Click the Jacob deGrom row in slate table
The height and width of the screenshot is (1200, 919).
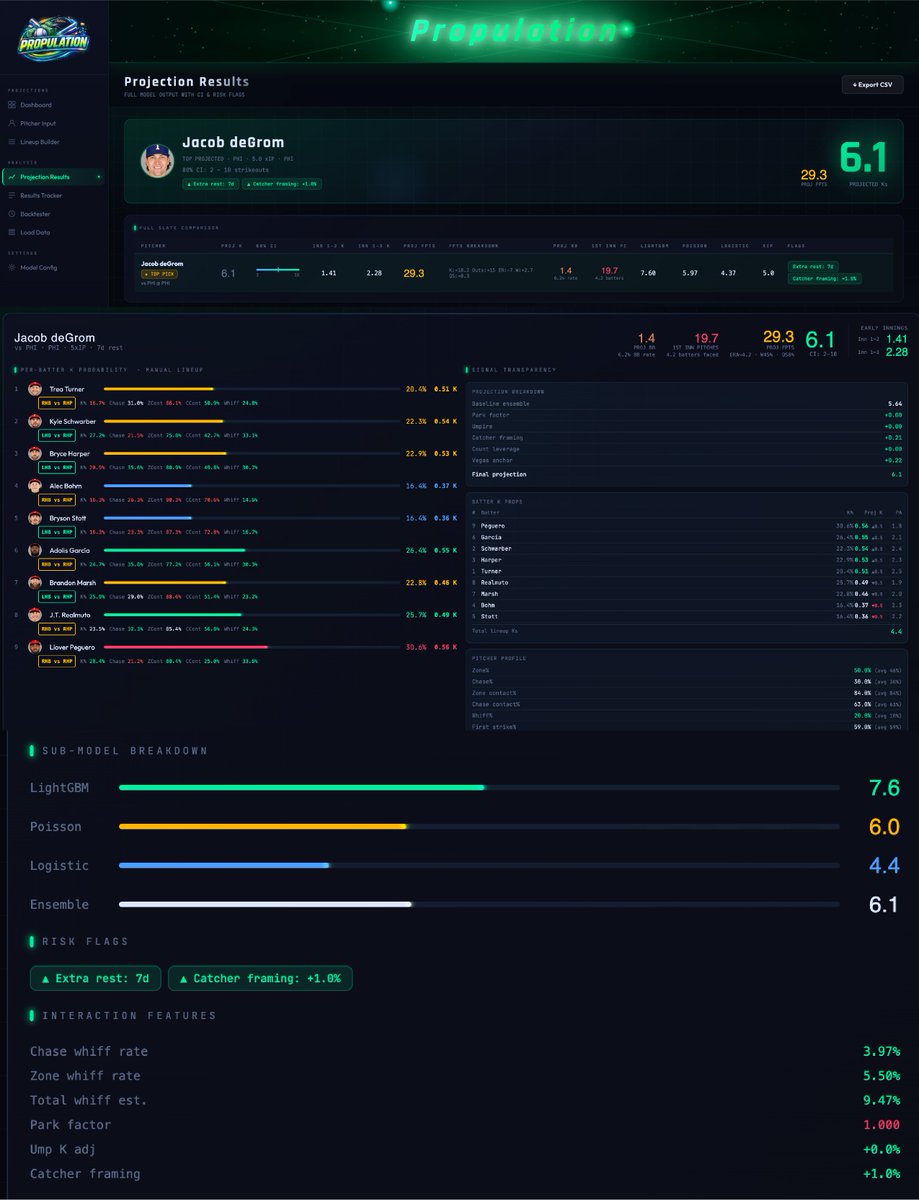coord(513,272)
